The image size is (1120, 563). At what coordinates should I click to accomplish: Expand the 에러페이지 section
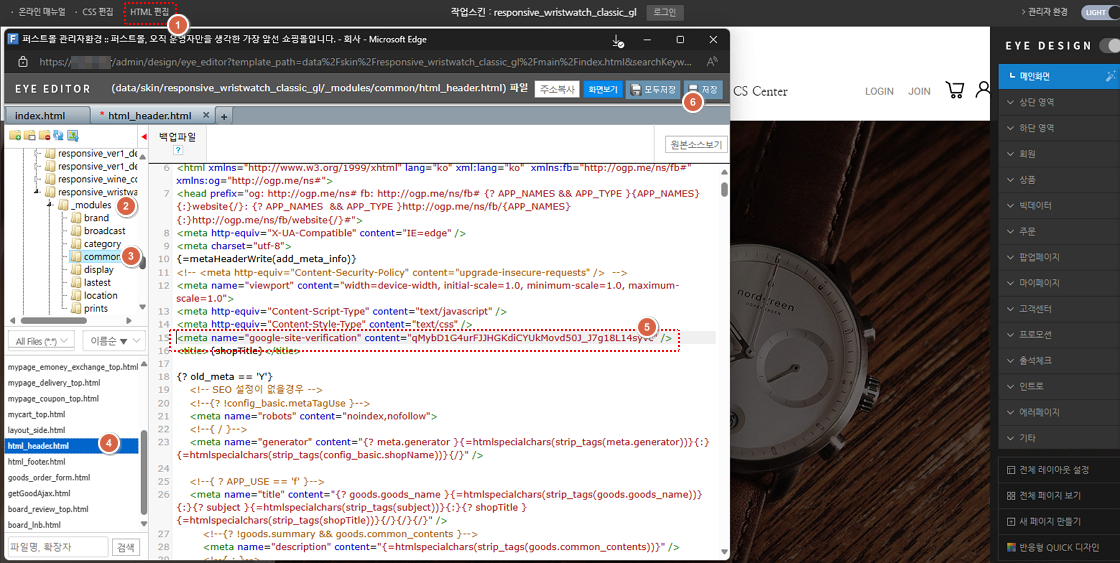click(1059, 412)
